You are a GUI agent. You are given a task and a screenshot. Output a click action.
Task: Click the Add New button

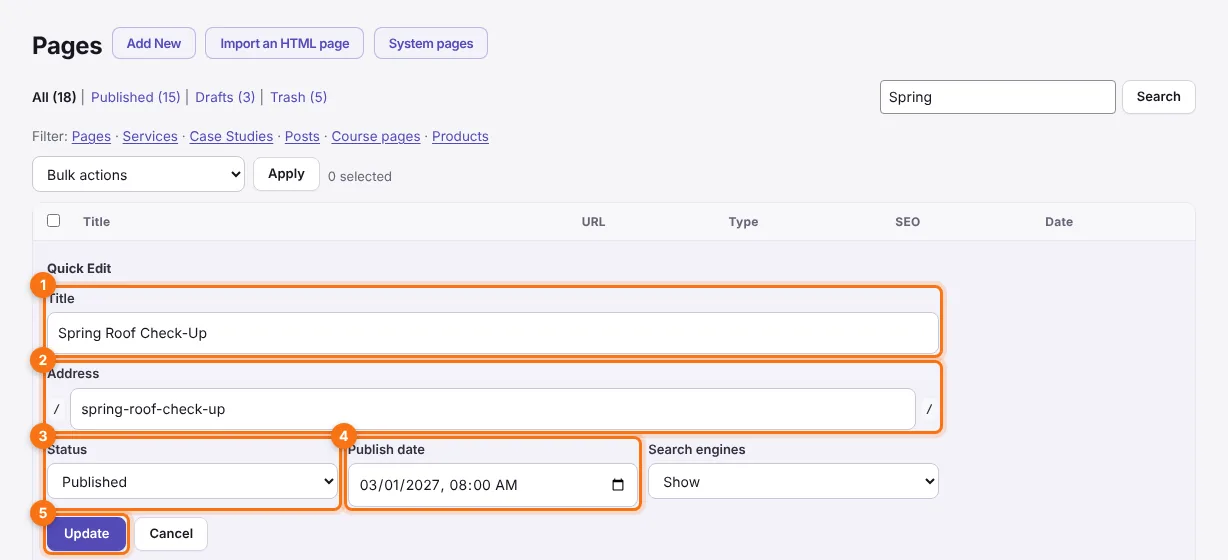[x=154, y=44]
